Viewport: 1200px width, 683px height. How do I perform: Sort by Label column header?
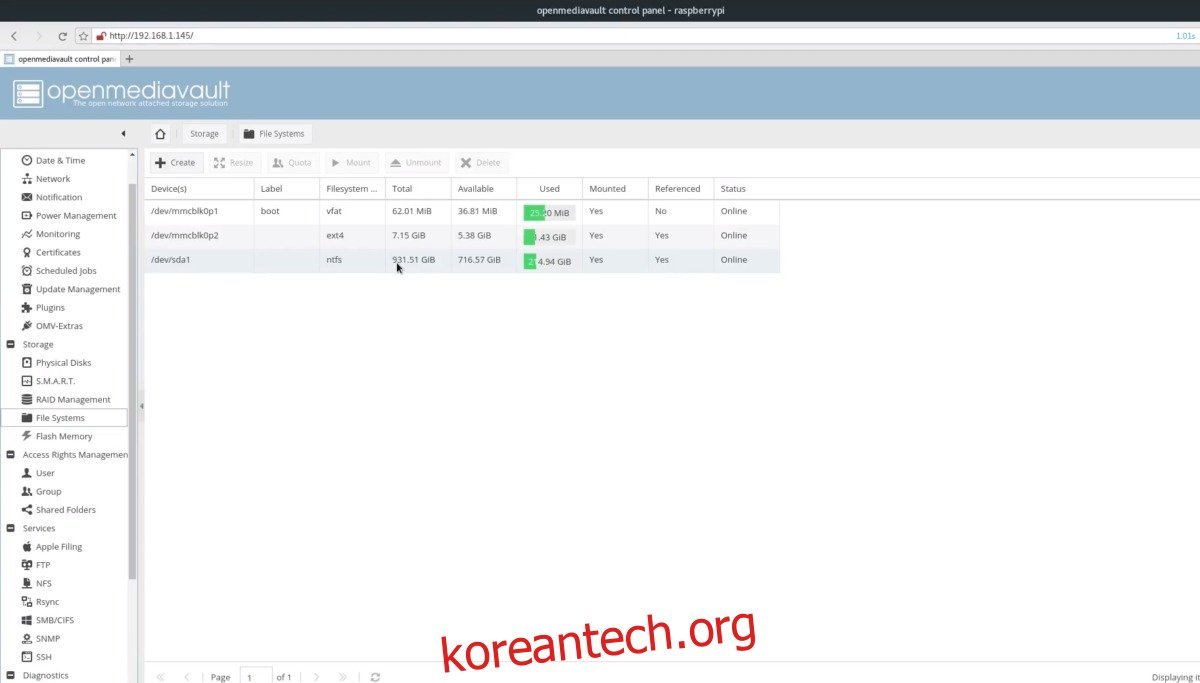click(x=287, y=188)
